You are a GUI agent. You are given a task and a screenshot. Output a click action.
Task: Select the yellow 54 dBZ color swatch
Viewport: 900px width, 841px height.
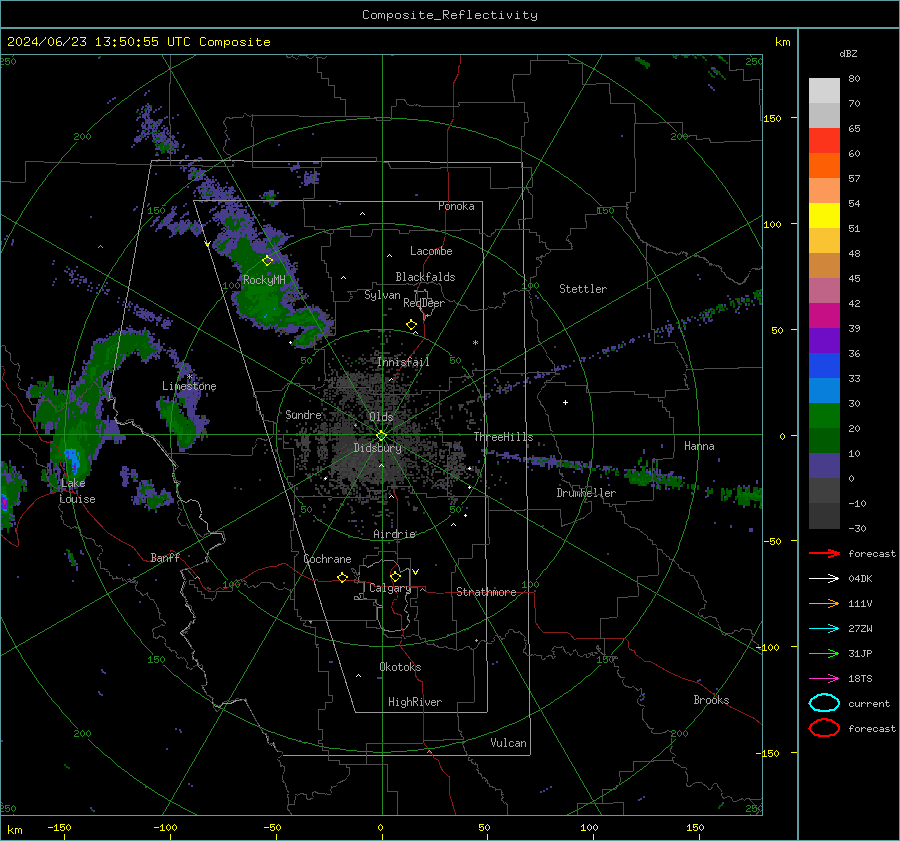(x=824, y=216)
